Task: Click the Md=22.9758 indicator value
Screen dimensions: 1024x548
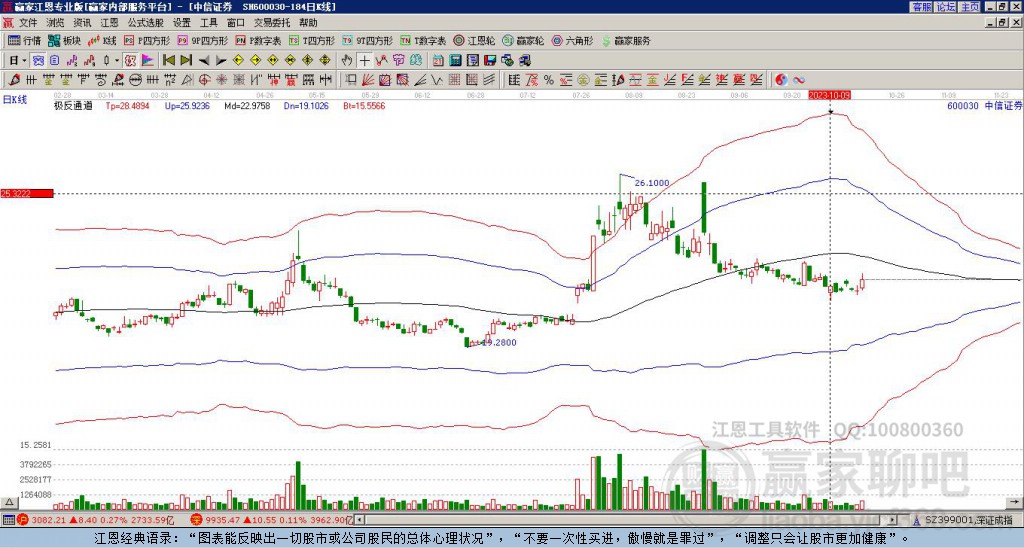Action: click(x=247, y=106)
